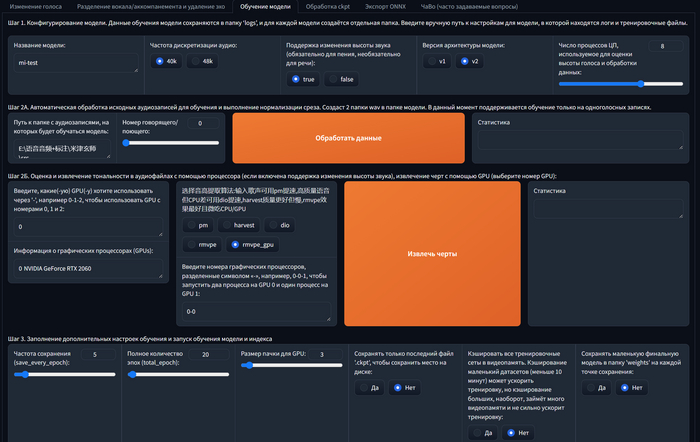Select Нет for saving only last ckpt

pos(404,388)
